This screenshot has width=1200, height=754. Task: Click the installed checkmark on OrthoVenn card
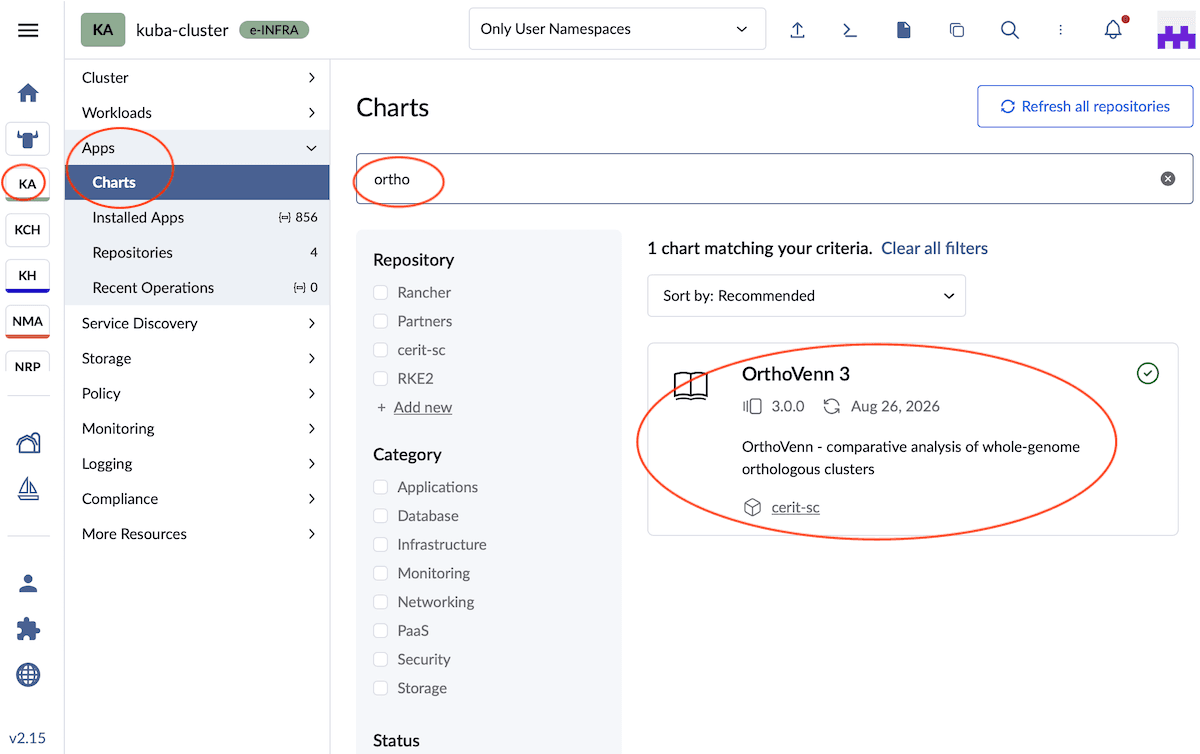pos(1148,374)
